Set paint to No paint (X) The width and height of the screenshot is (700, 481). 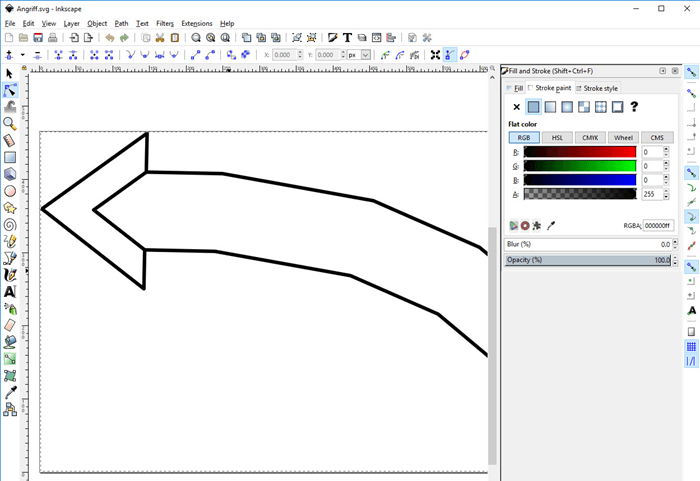click(x=517, y=107)
